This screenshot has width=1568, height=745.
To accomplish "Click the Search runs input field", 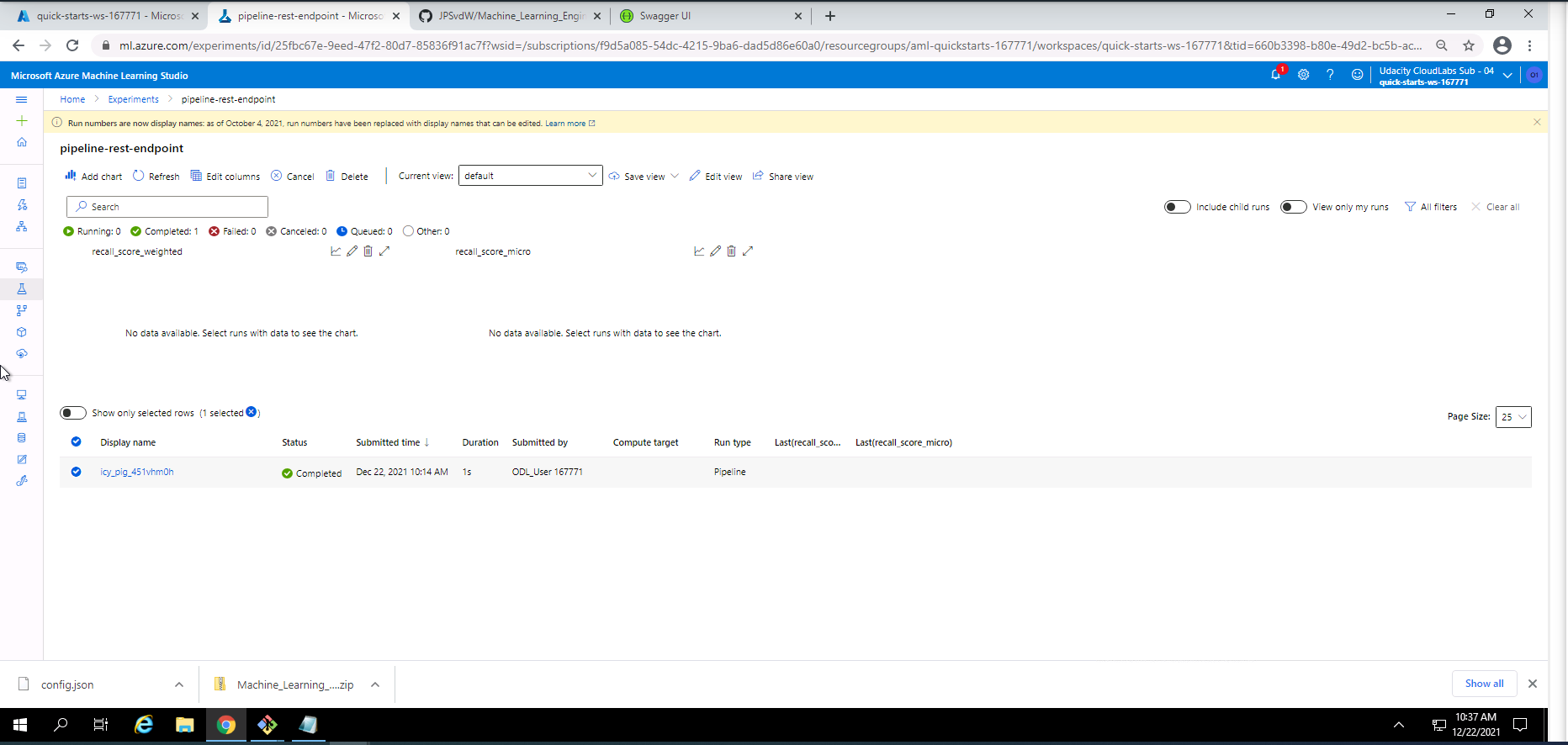I will [167, 207].
